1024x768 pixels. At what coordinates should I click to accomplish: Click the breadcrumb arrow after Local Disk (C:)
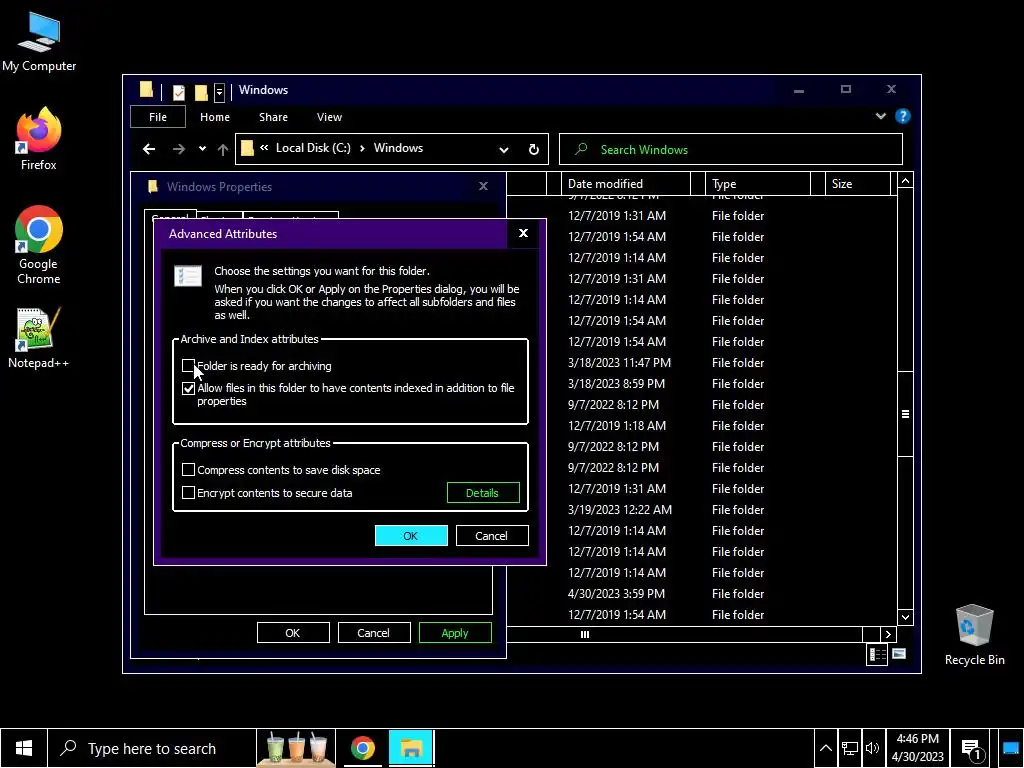362,148
